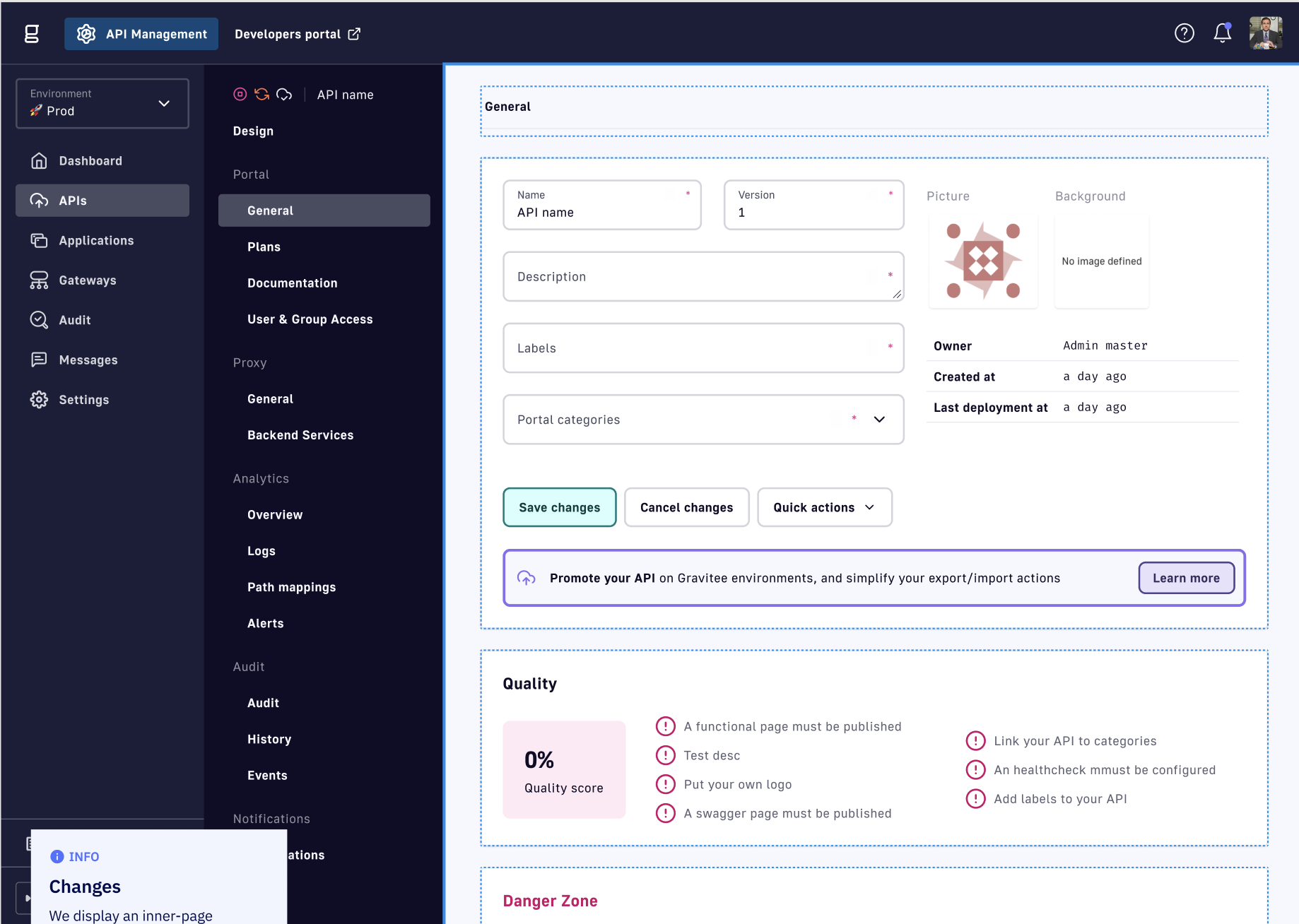Screen dimensions: 1299x924
Task: Switch to the Plans section
Action: tap(264, 247)
